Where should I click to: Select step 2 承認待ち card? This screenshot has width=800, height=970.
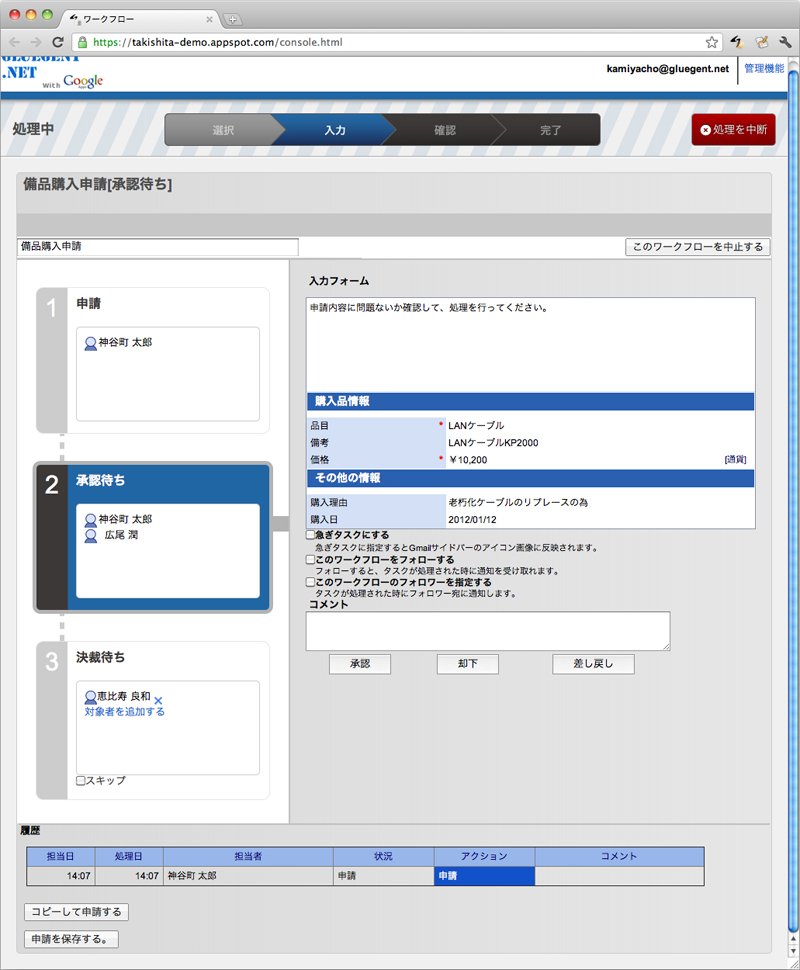coord(153,538)
